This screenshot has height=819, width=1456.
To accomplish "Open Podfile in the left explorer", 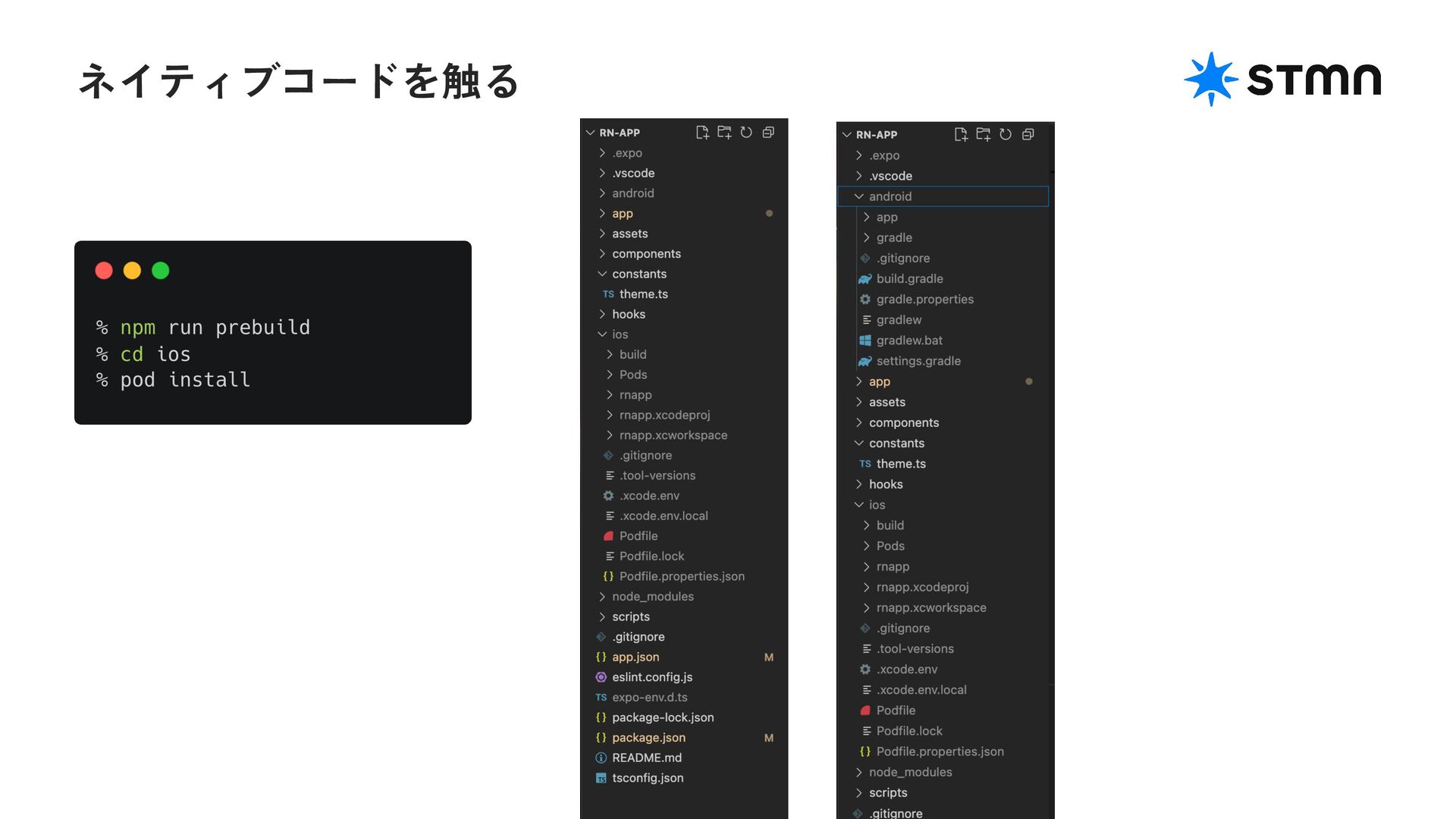I will click(x=638, y=536).
